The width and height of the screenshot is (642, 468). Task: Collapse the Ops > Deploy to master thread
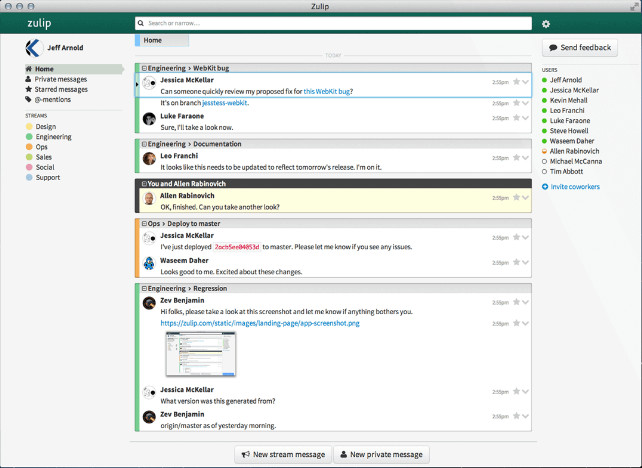click(x=144, y=224)
